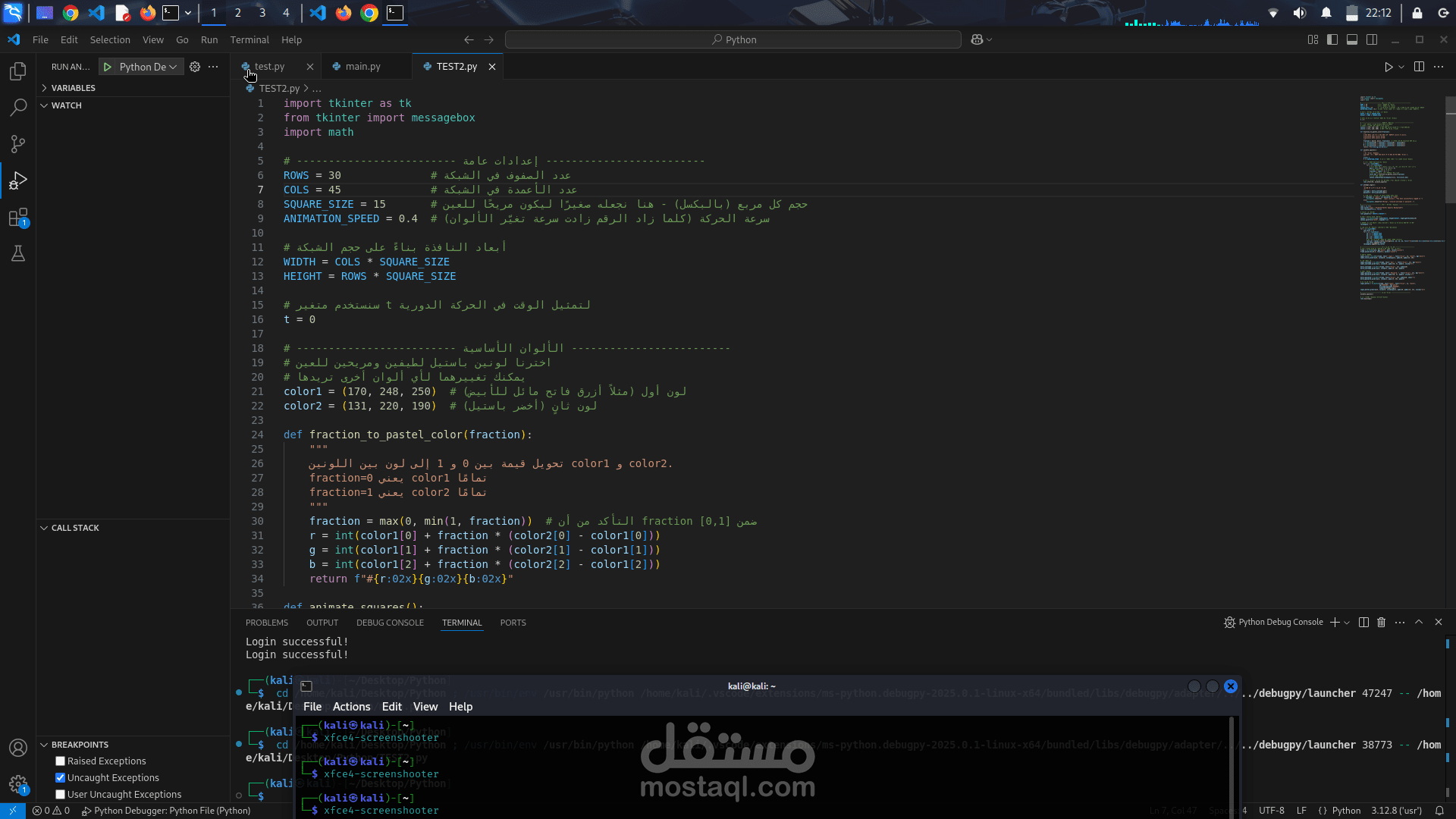The image size is (1456, 819).
Task: Go forward in navigation history
Action: [x=488, y=39]
